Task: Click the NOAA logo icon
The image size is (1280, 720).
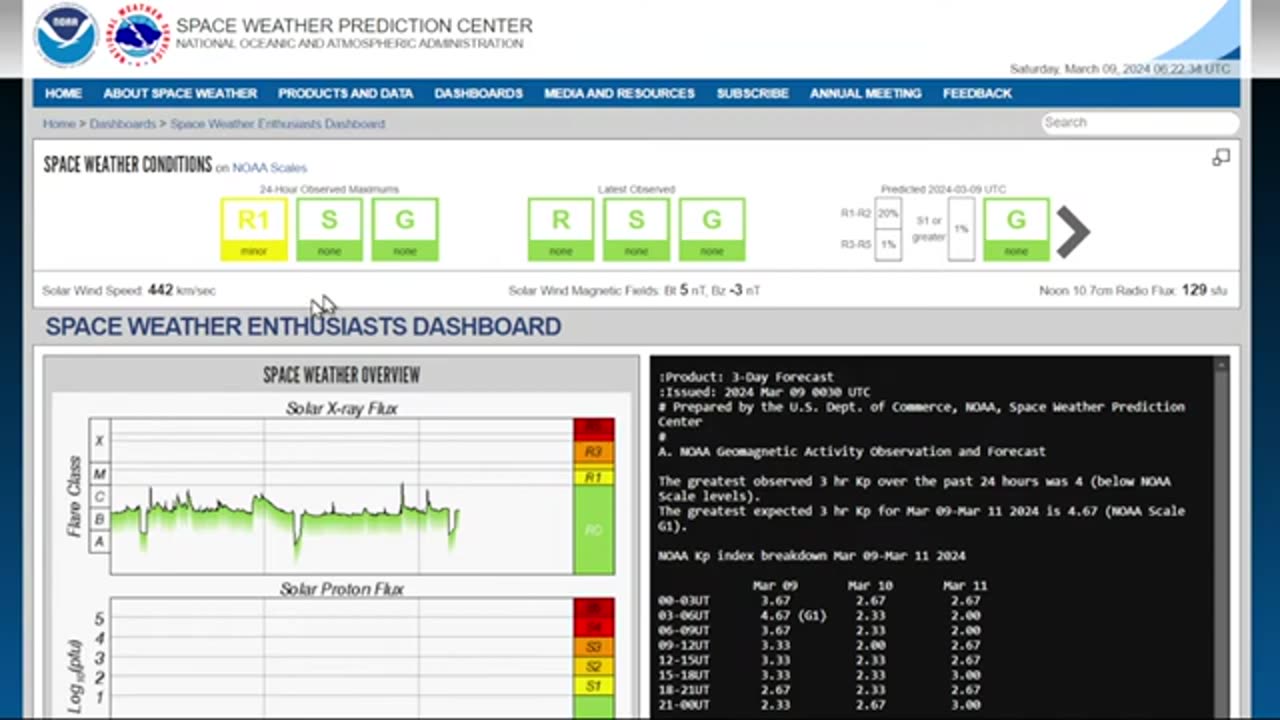Action: (66, 35)
